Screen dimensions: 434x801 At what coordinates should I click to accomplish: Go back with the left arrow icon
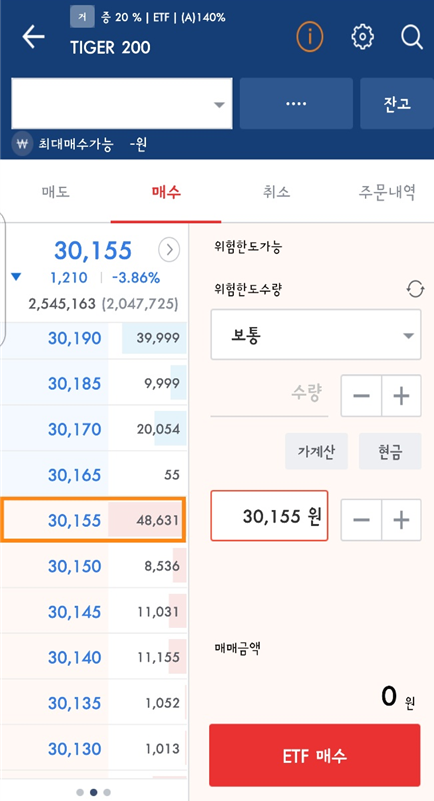(33, 37)
